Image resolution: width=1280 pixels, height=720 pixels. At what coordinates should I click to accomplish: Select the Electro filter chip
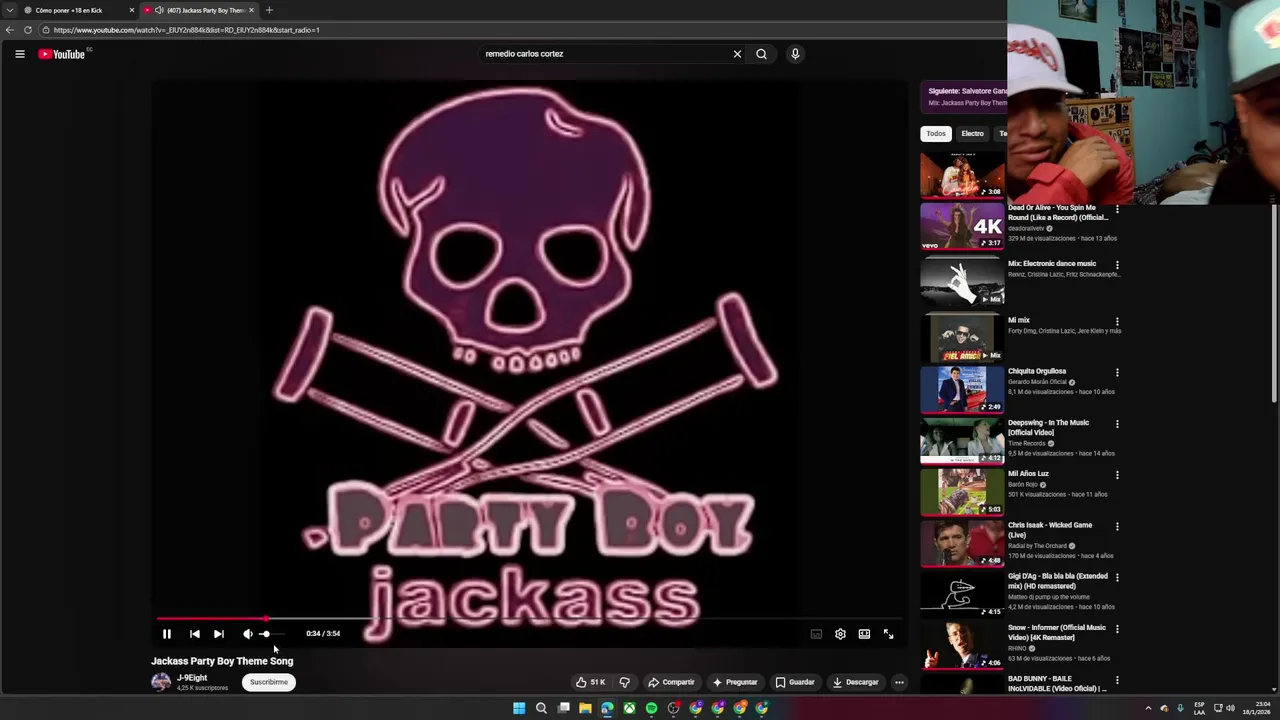[x=972, y=133]
